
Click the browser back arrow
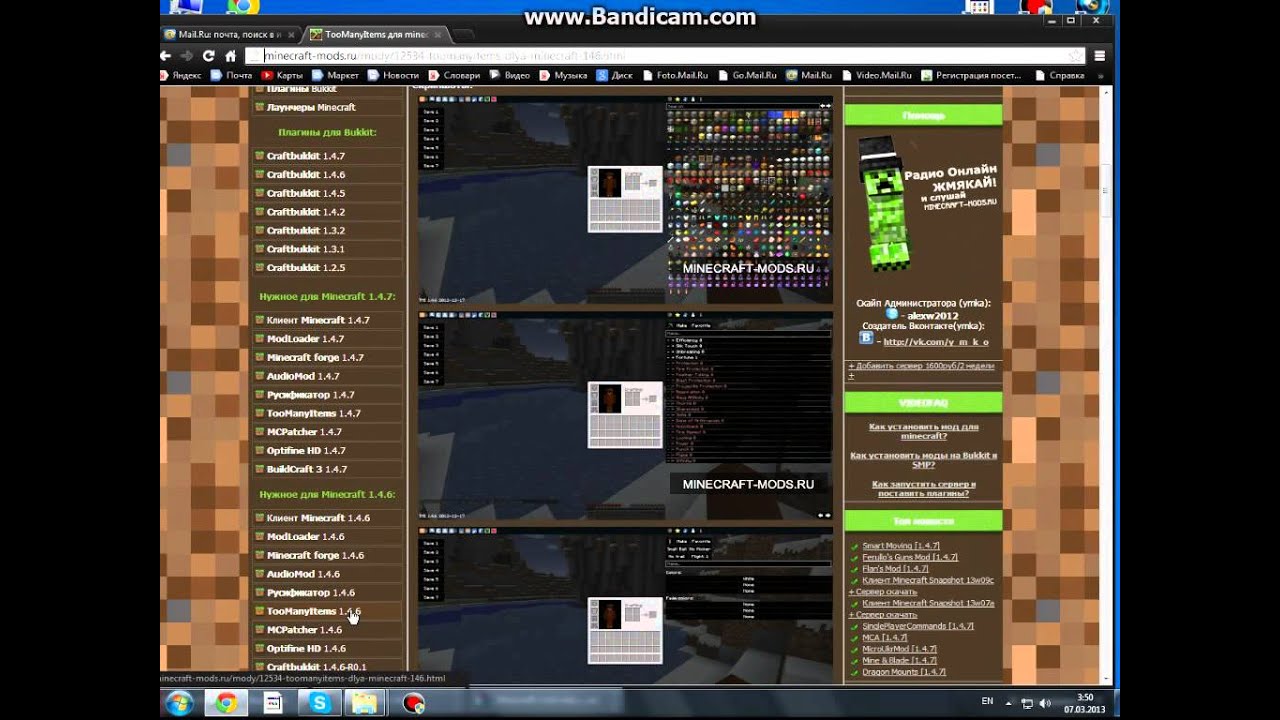click(x=167, y=56)
